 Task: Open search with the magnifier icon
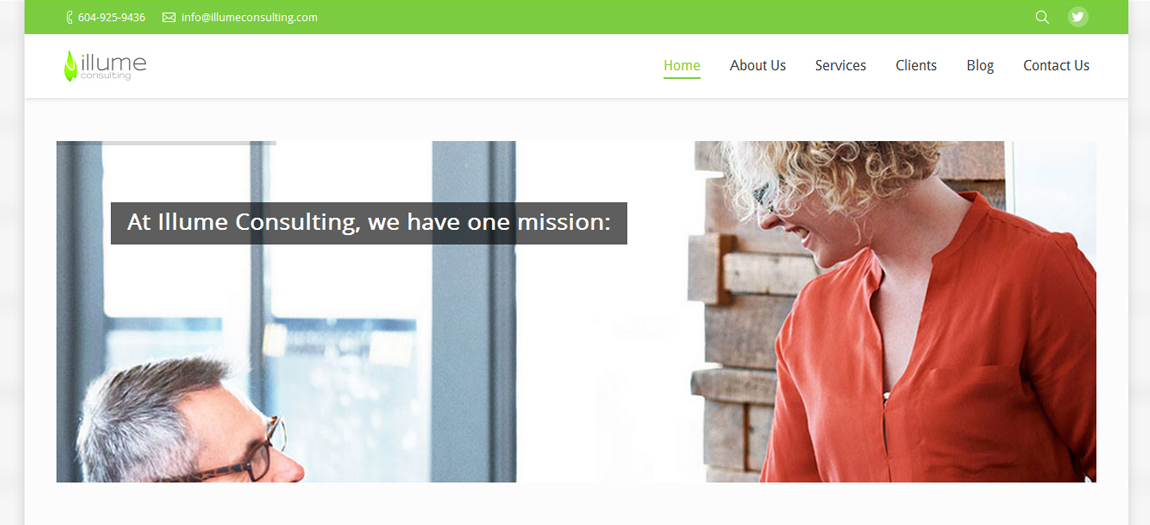coord(1041,17)
